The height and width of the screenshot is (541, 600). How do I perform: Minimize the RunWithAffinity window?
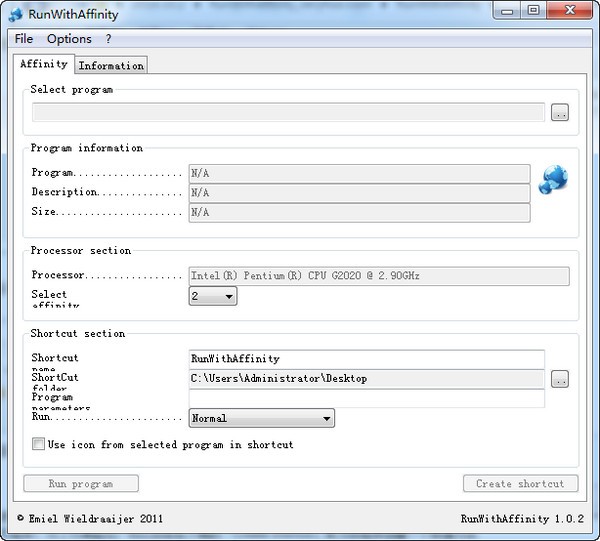tap(507, 11)
